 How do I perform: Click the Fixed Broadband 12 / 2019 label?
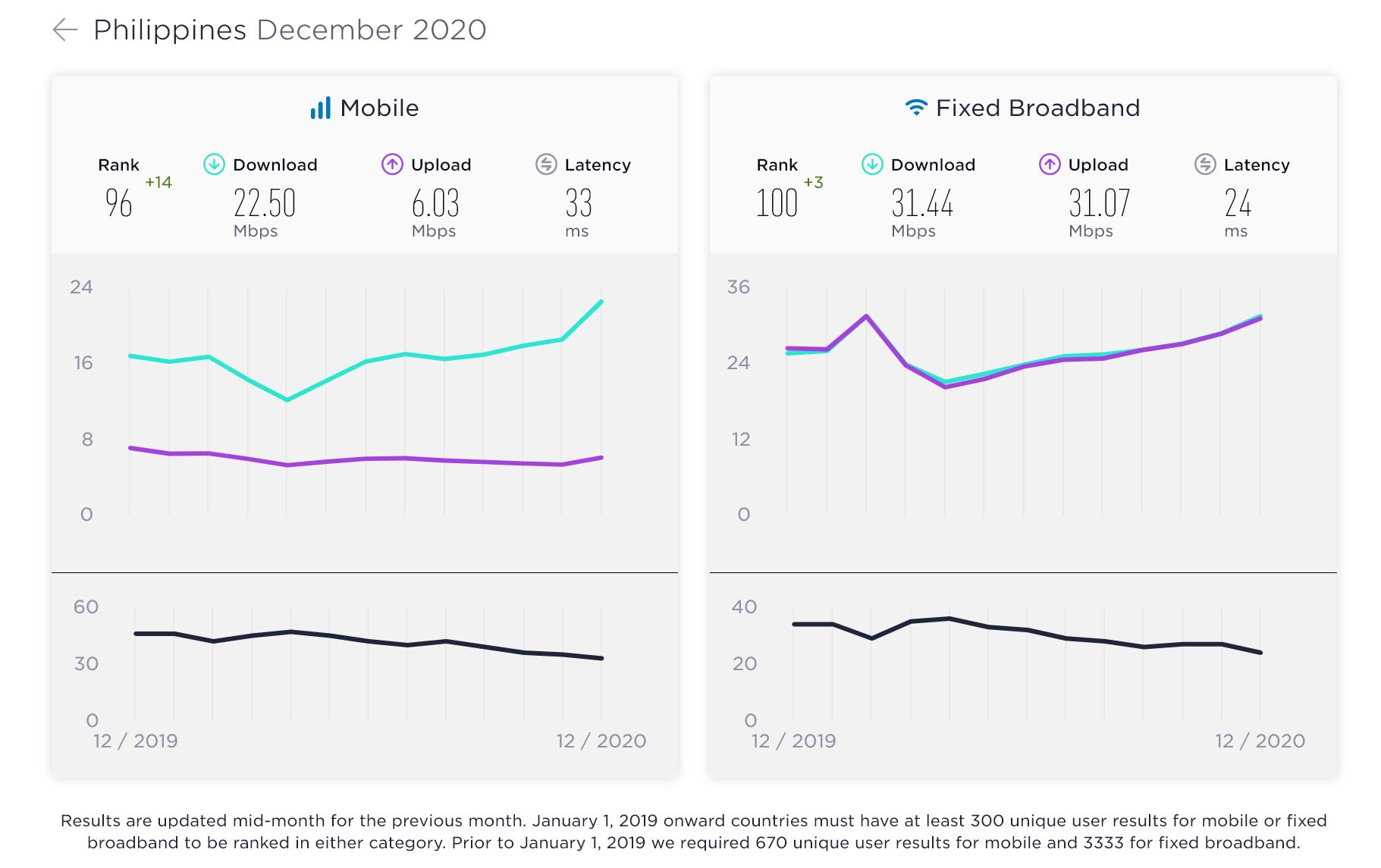point(793,741)
